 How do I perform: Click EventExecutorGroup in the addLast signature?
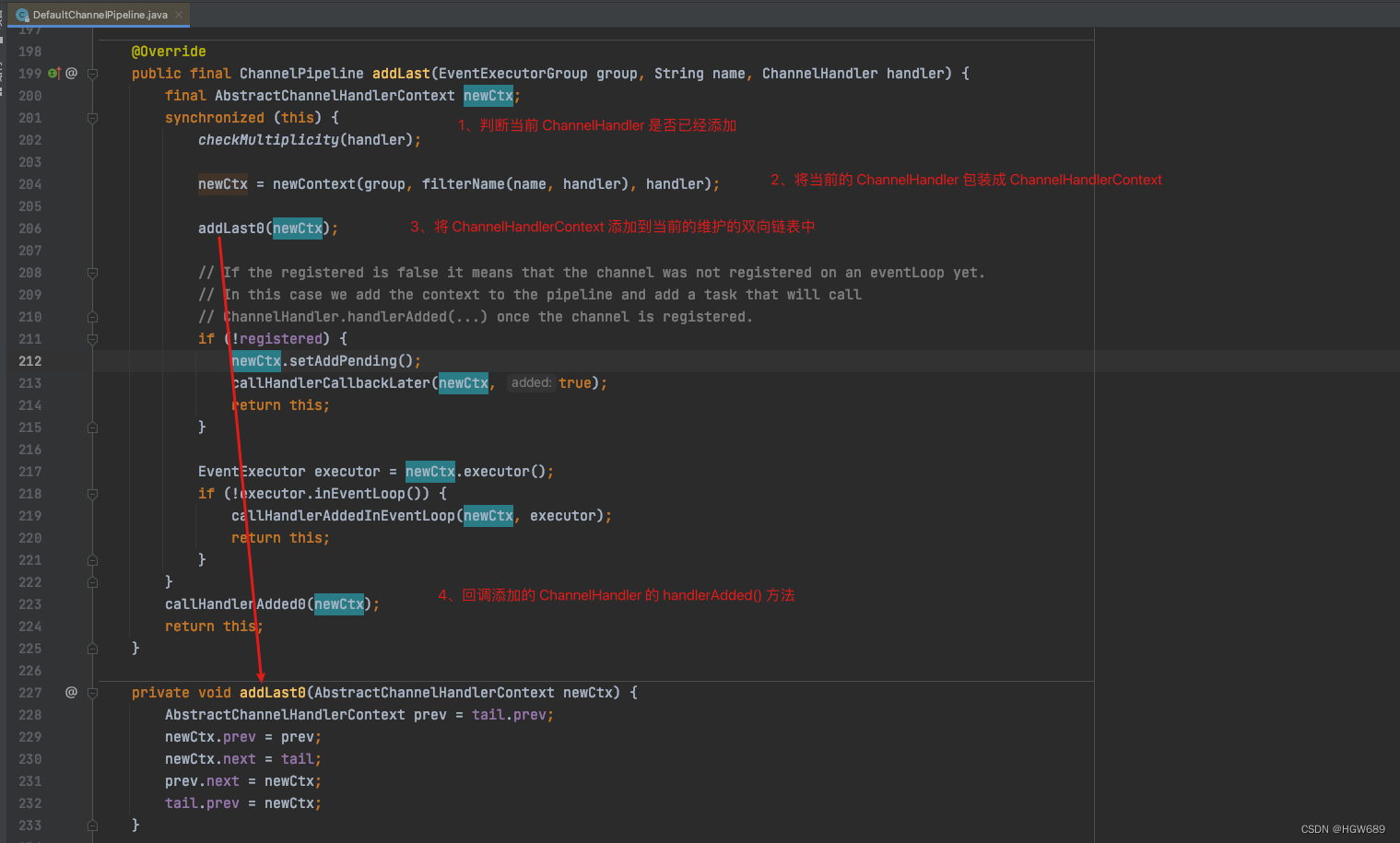click(x=513, y=74)
